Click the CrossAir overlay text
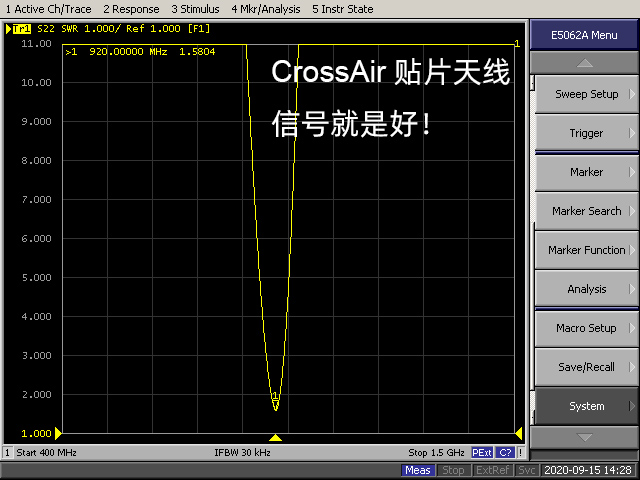The image size is (640, 480). 390,72
